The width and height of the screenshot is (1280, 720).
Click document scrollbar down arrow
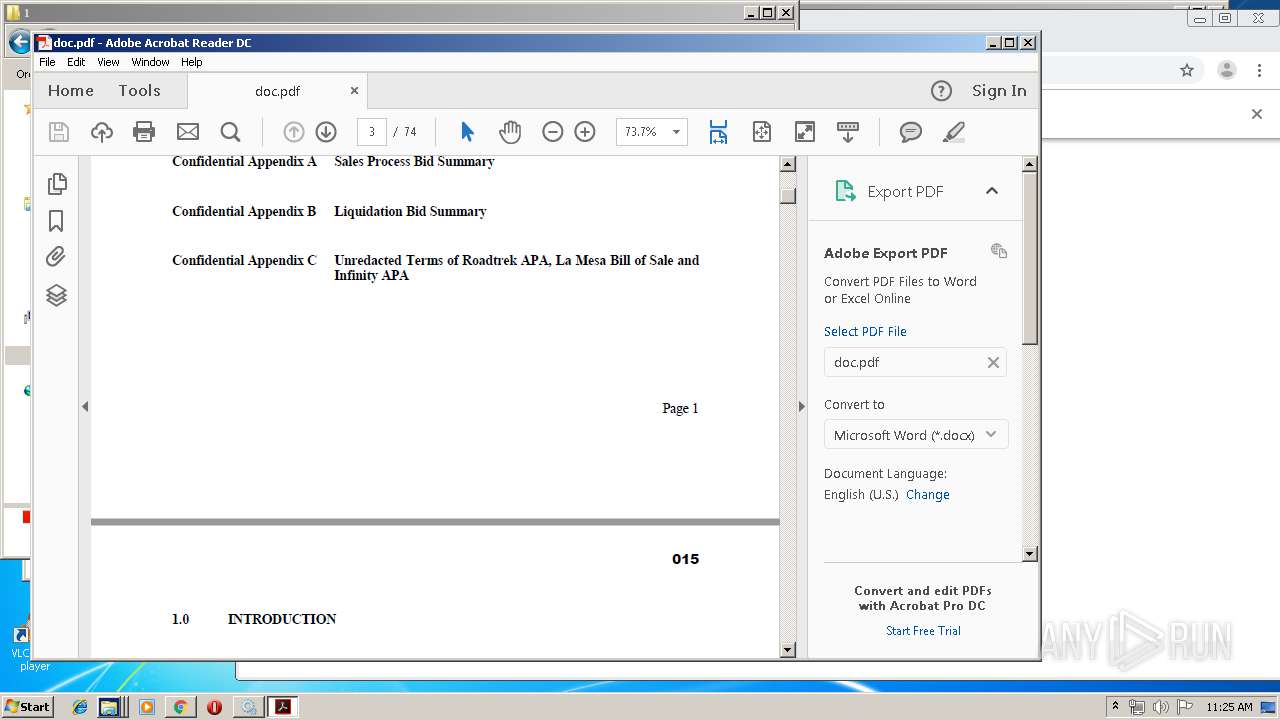click(x=787, y=650)
